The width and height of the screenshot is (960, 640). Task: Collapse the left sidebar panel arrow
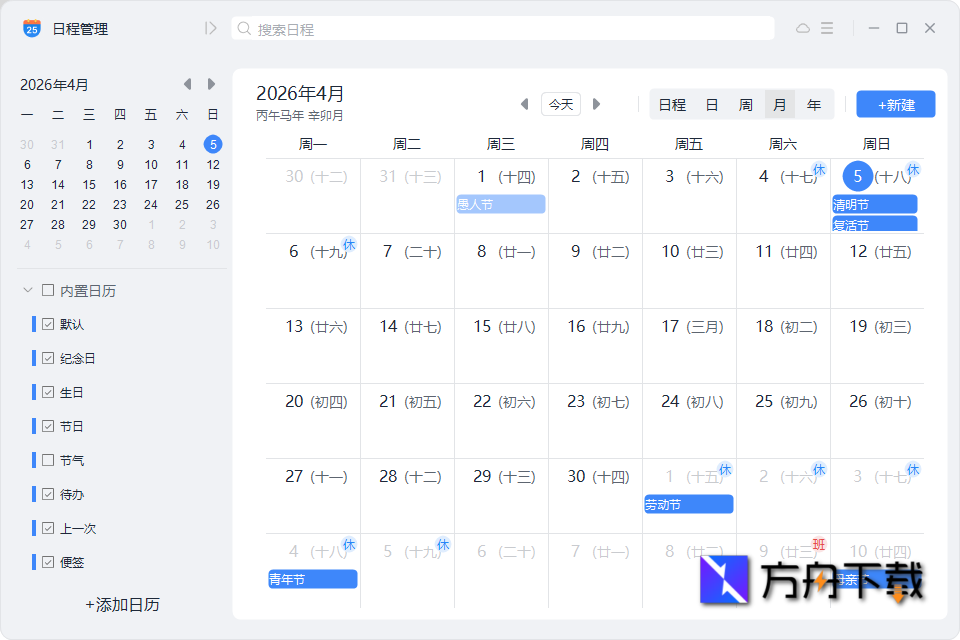point(209,28)
